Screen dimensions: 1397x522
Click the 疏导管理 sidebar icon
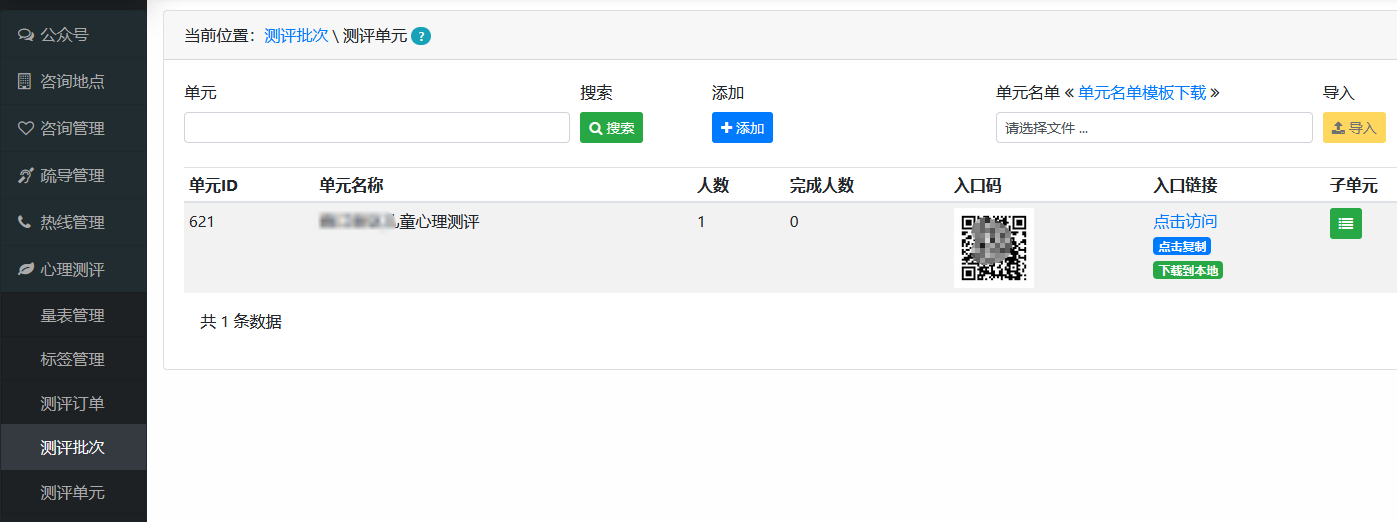pyautogui.click(x=26, y=175)
